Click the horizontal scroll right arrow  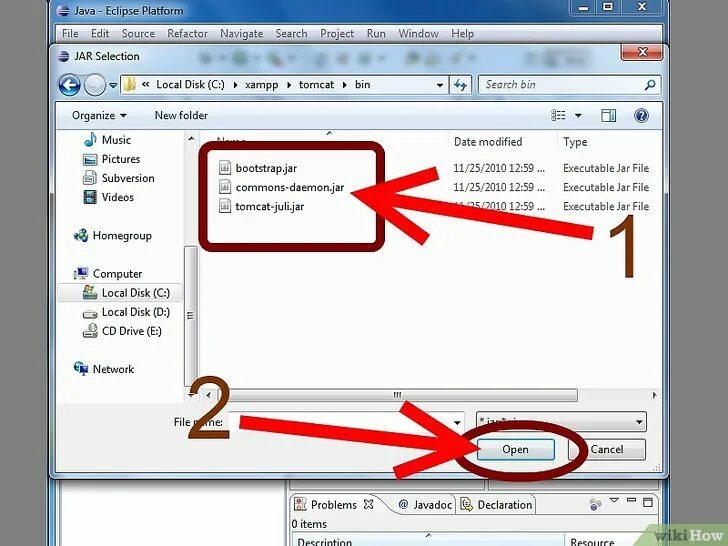655,395
